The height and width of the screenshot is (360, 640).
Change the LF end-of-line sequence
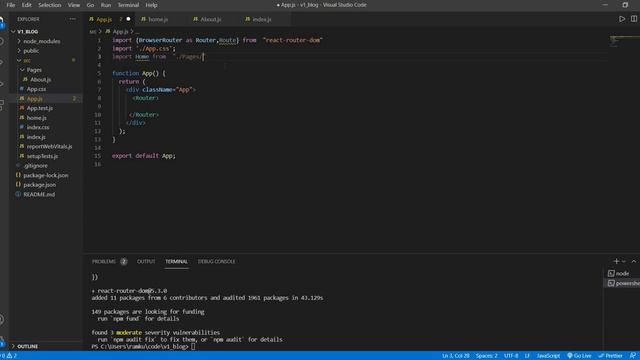pos(527,356)
